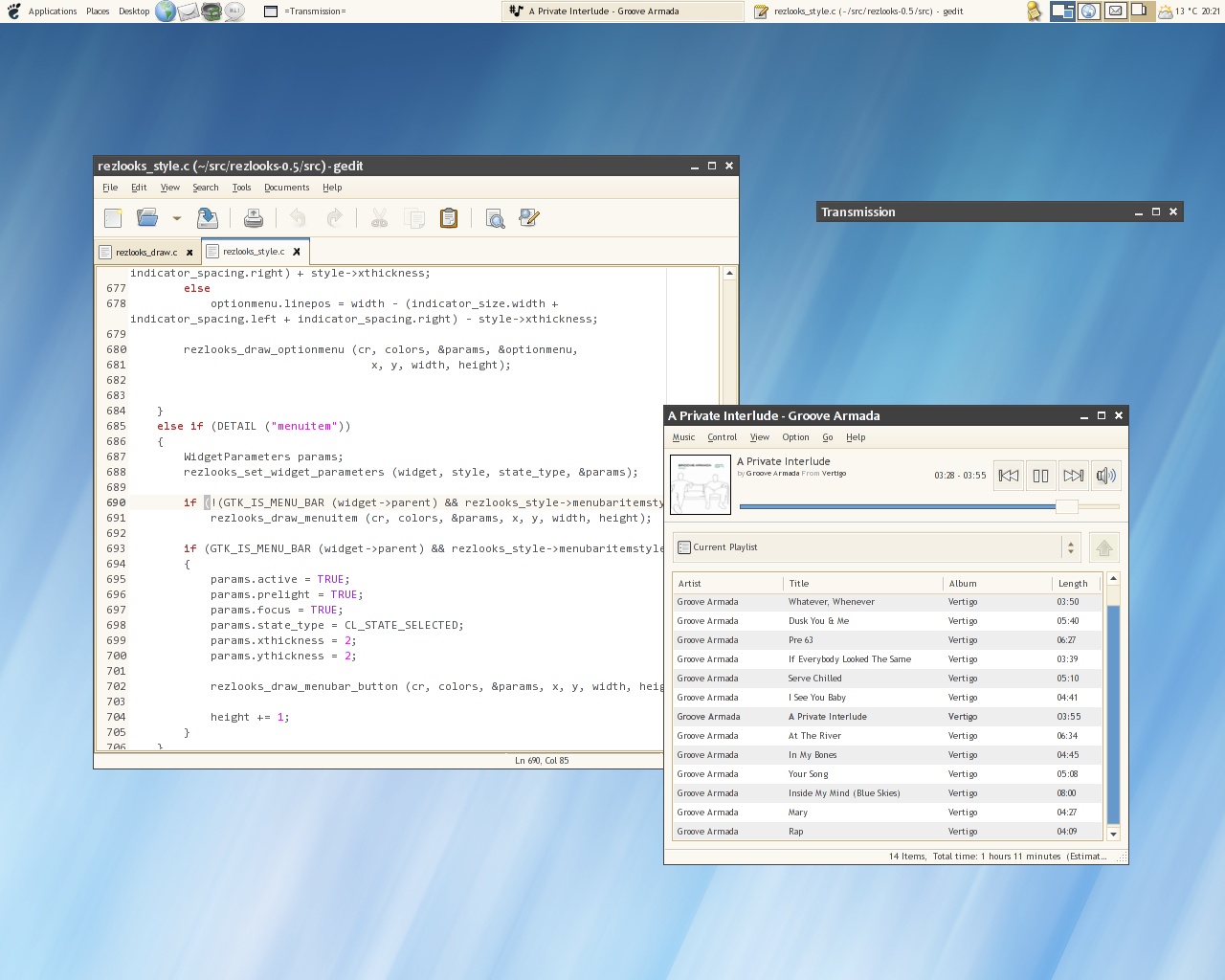
Task: Select track Dusk You & Me
Action: (887, 621)
